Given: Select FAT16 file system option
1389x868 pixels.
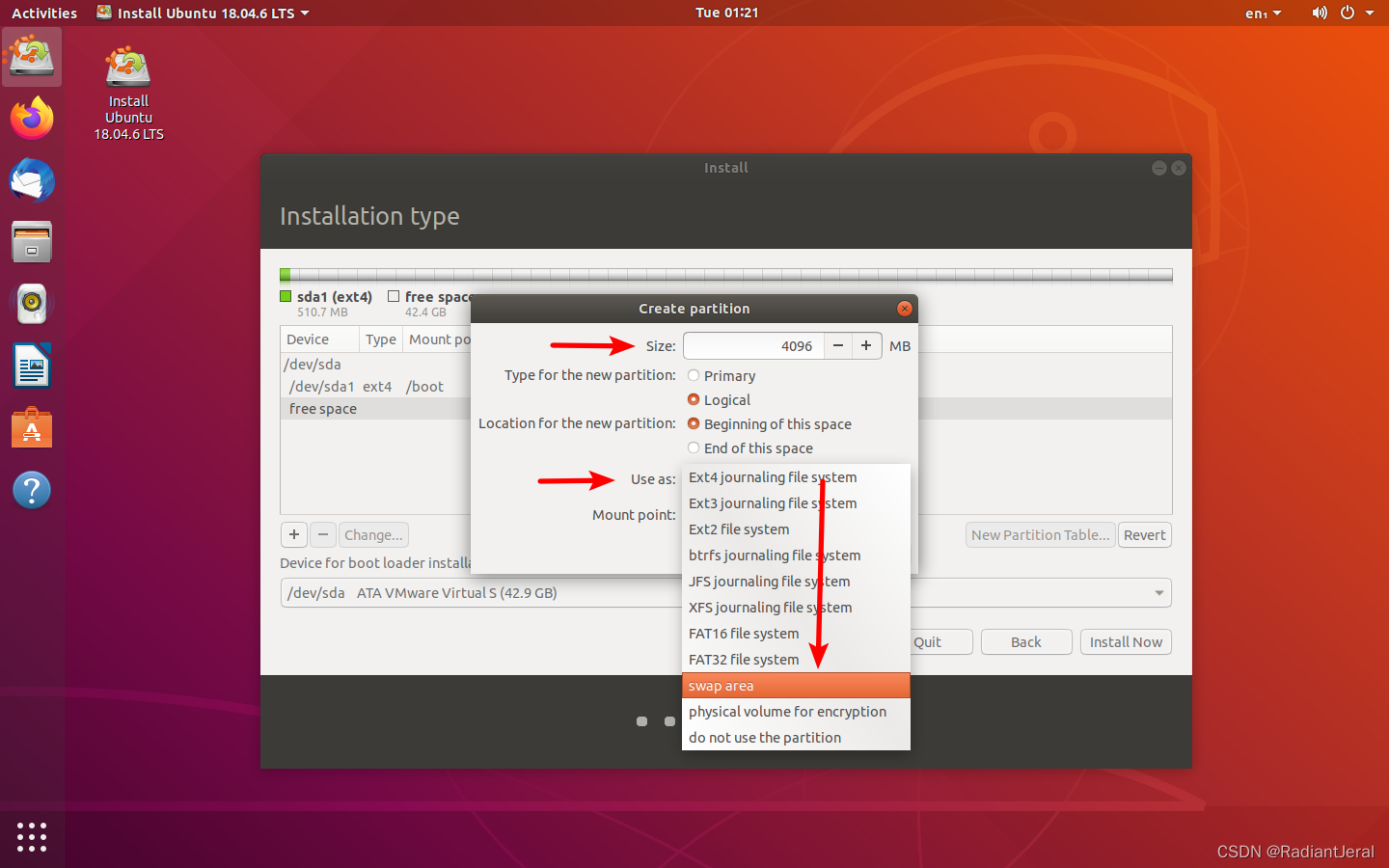Looking at the screenshot, I should coord(796,634).
